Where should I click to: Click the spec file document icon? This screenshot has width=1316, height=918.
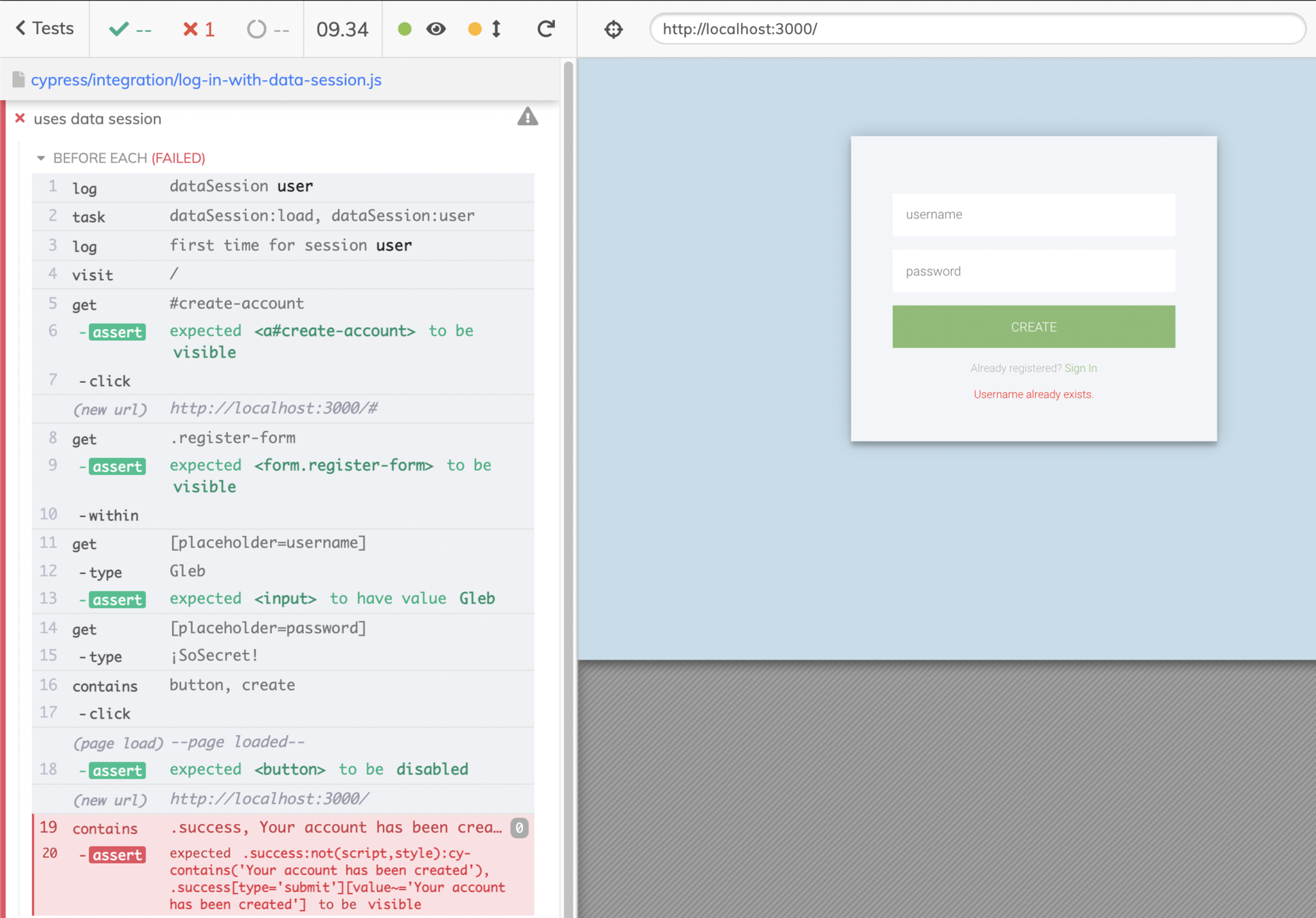coord(18,80)
